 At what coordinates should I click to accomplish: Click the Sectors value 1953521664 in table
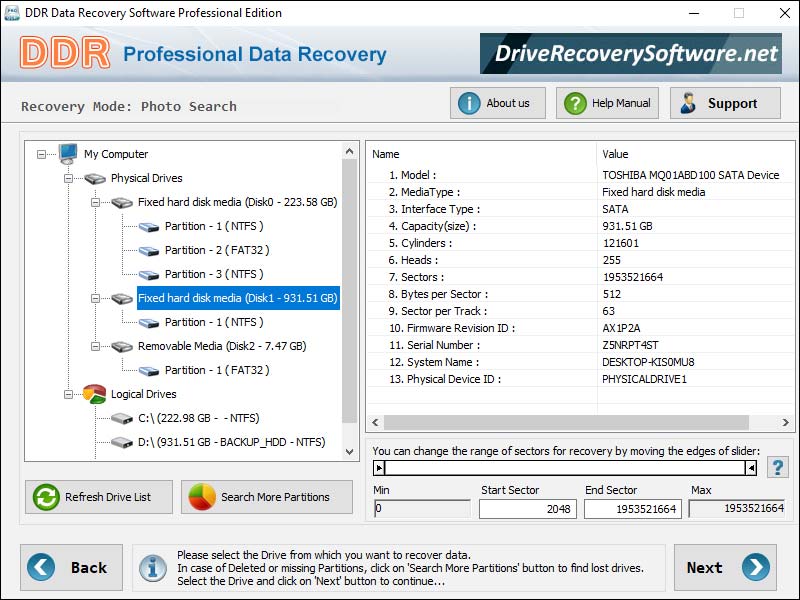point(633,277)
